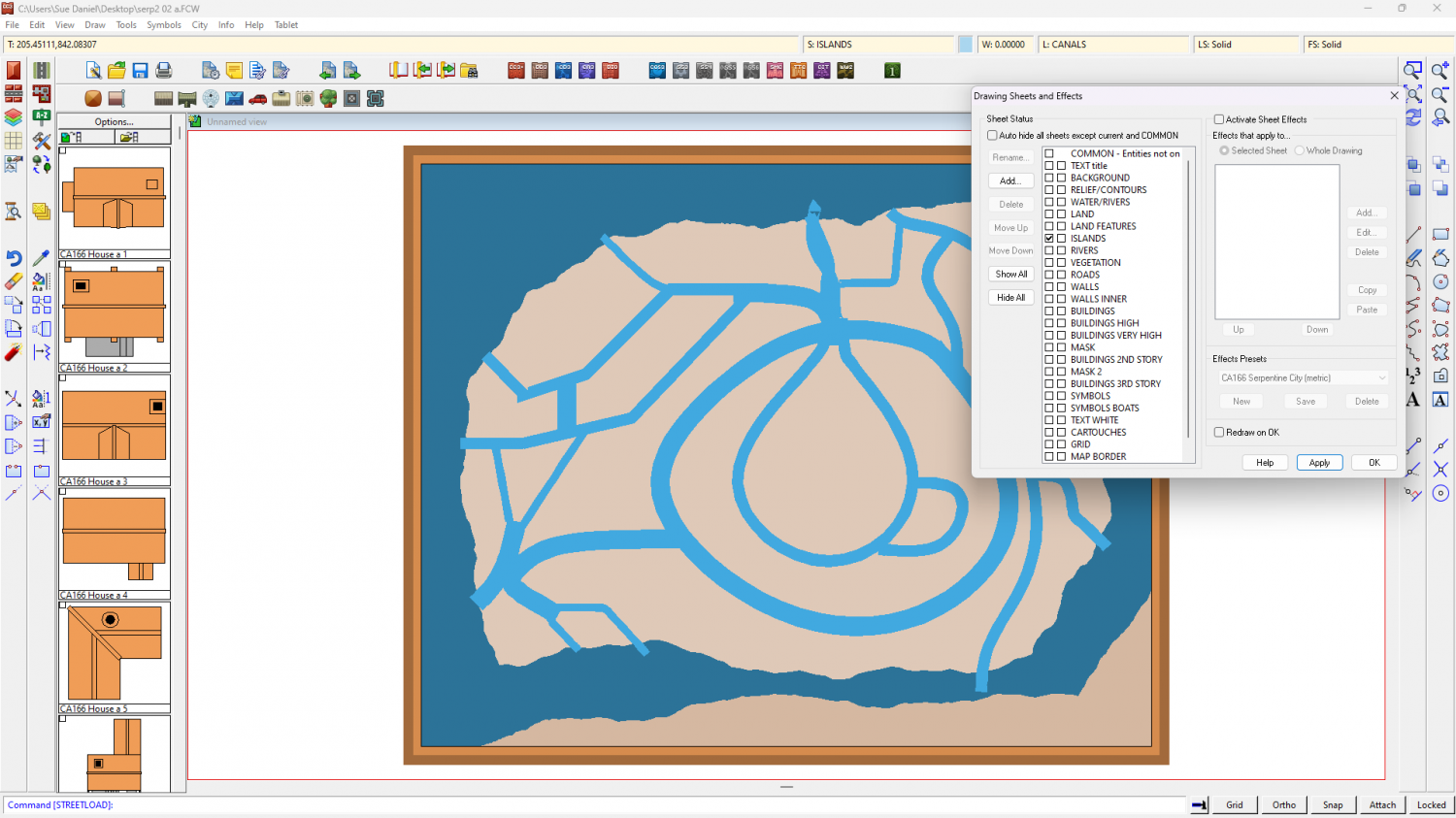Open the Tablet menu
1456x818 pixels.
coord(286,25)
